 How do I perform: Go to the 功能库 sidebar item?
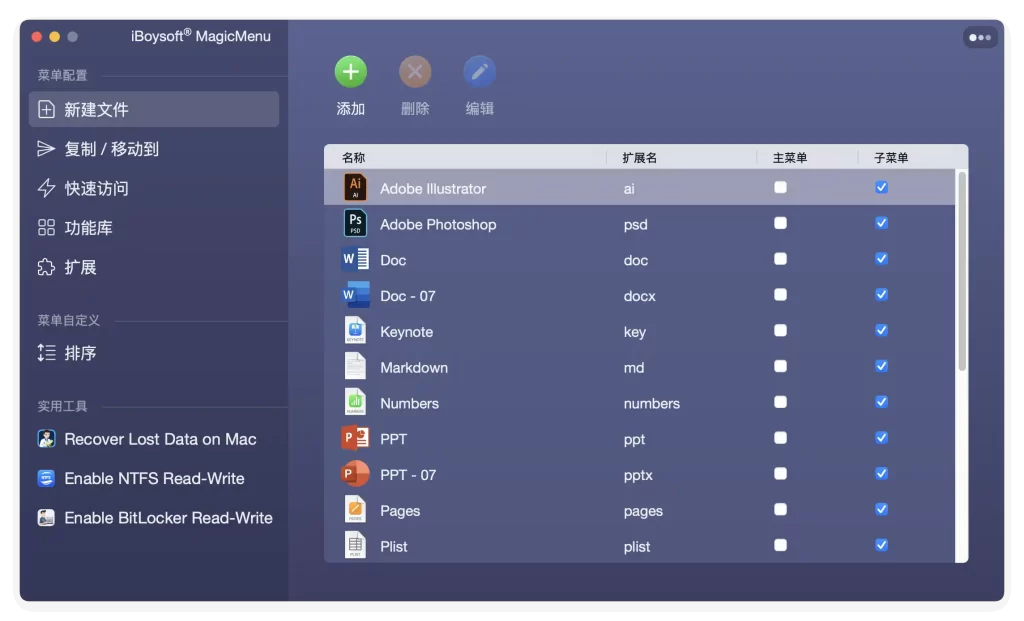(x=88, y=228)
